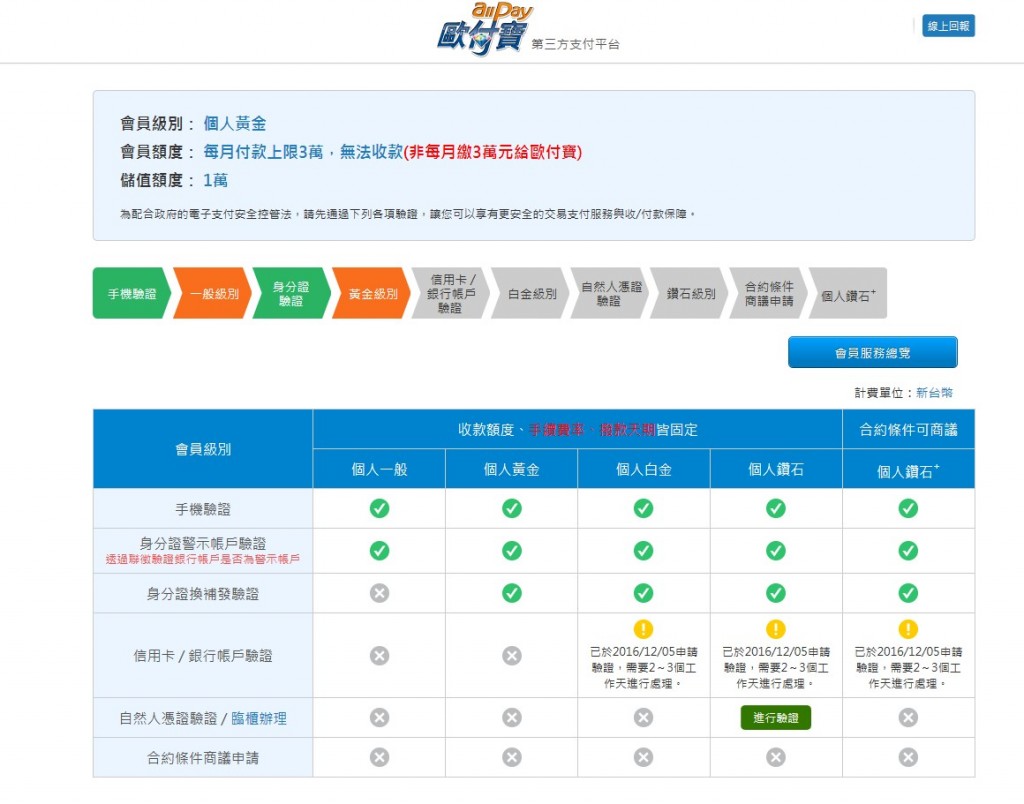This screenshot has height=804, width=1024.
Task: Click 自然人憑證驗證 gray X under 個人鑽石+
Action: [908, 718]
